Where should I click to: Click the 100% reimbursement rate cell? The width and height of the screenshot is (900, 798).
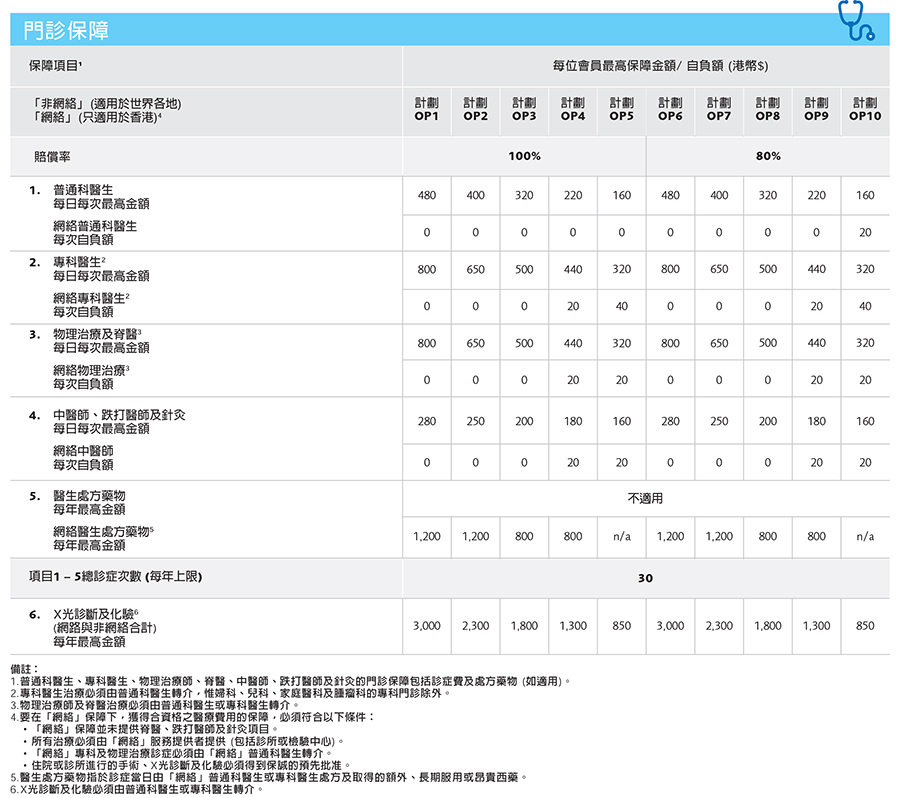tap(524, 156)
